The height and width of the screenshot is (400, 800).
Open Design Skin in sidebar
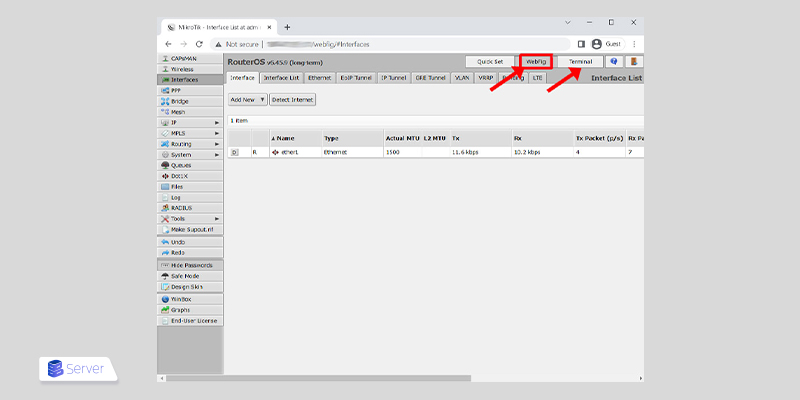point(190,287)
